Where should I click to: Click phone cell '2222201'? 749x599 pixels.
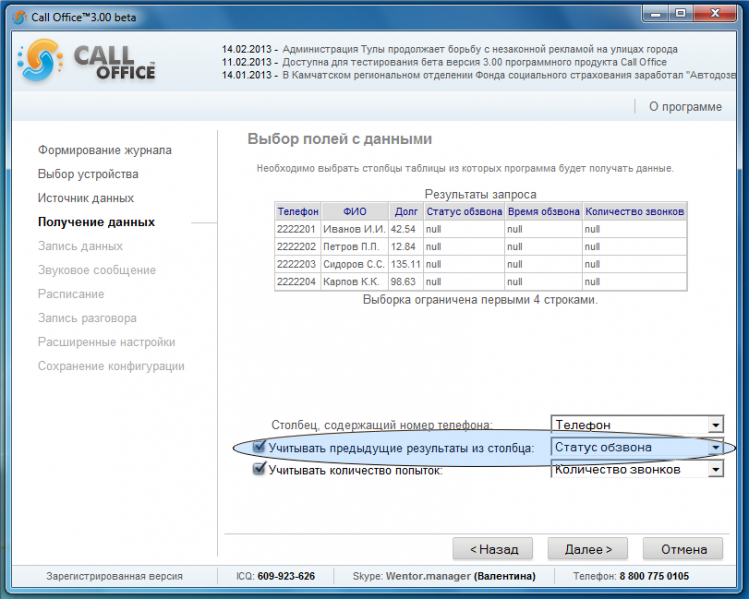[x=298, y=229]
